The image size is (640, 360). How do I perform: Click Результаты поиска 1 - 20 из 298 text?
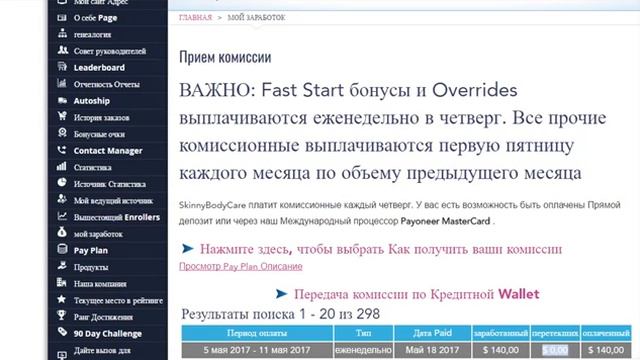pyautogui.click(x=280, y=314)
